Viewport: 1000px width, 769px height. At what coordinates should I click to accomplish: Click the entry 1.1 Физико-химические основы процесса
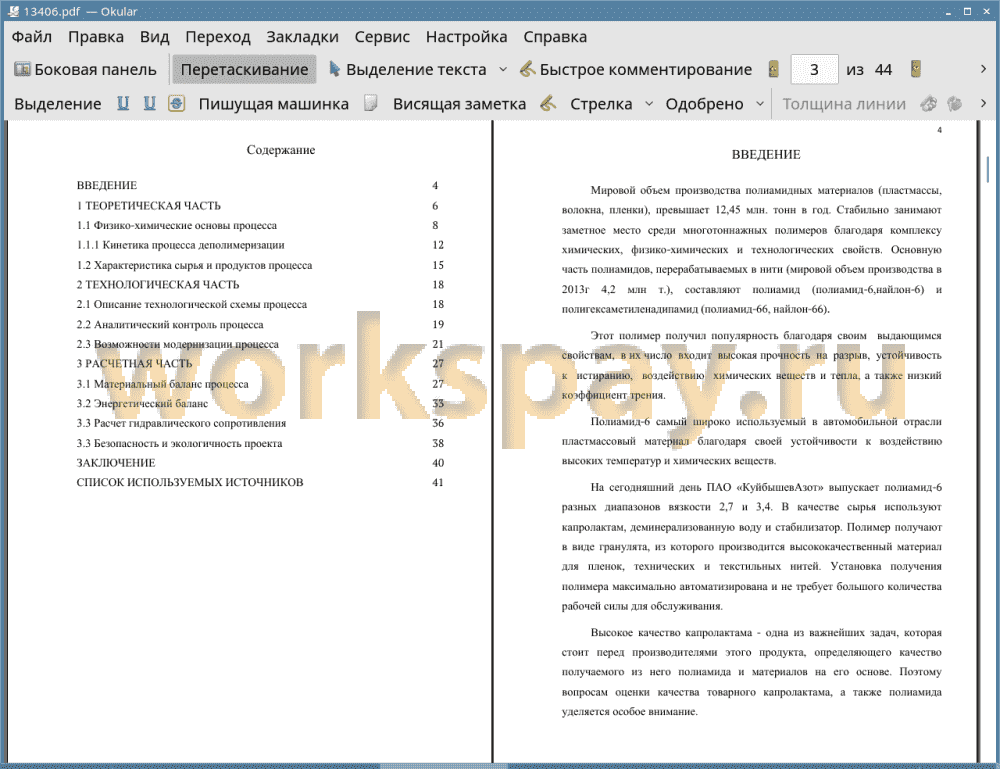tap(177, 225)
